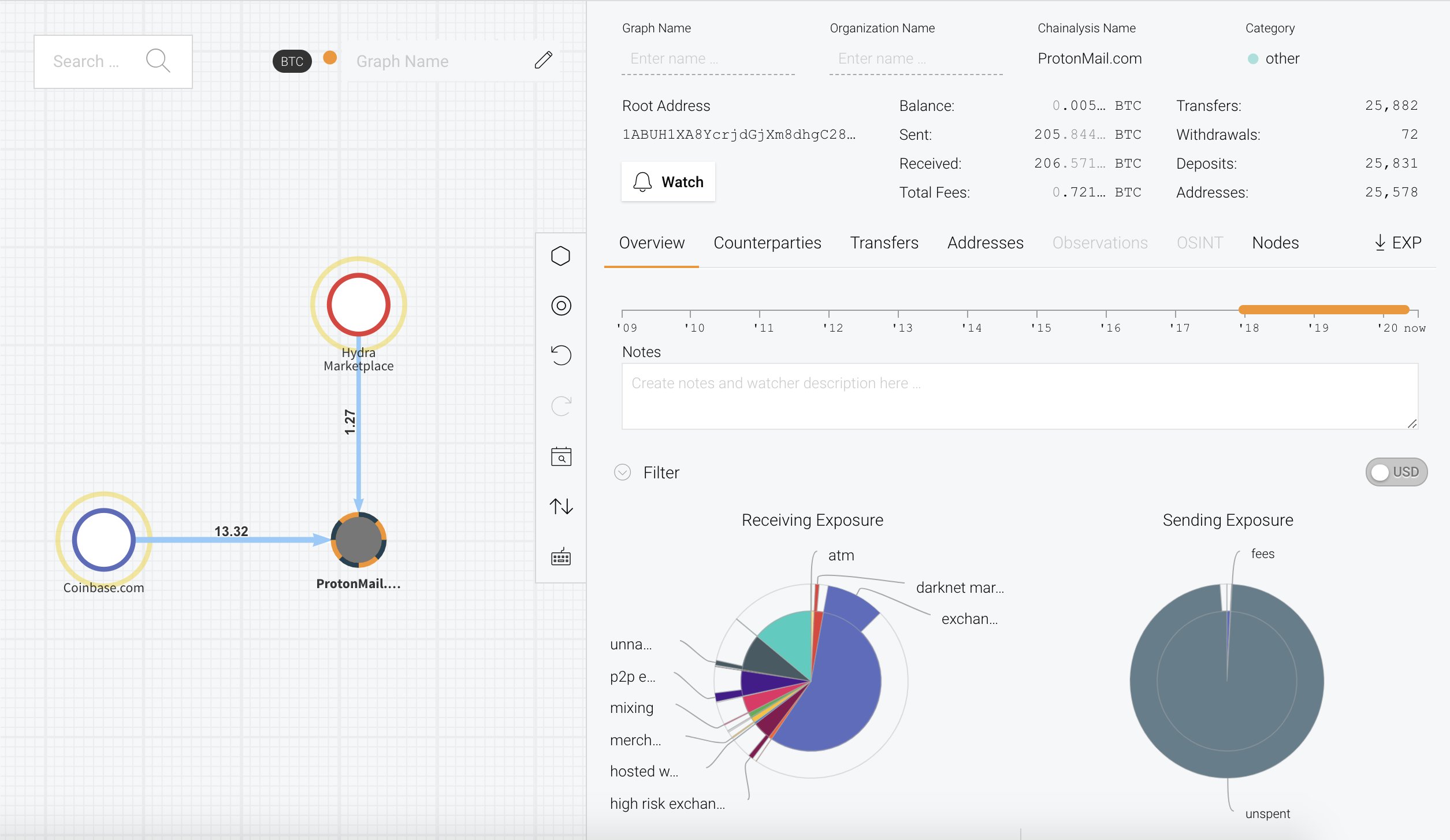This screenshot has width=1450, height=840.
Task: Click the concentric circles target icon
Action: 560,306
